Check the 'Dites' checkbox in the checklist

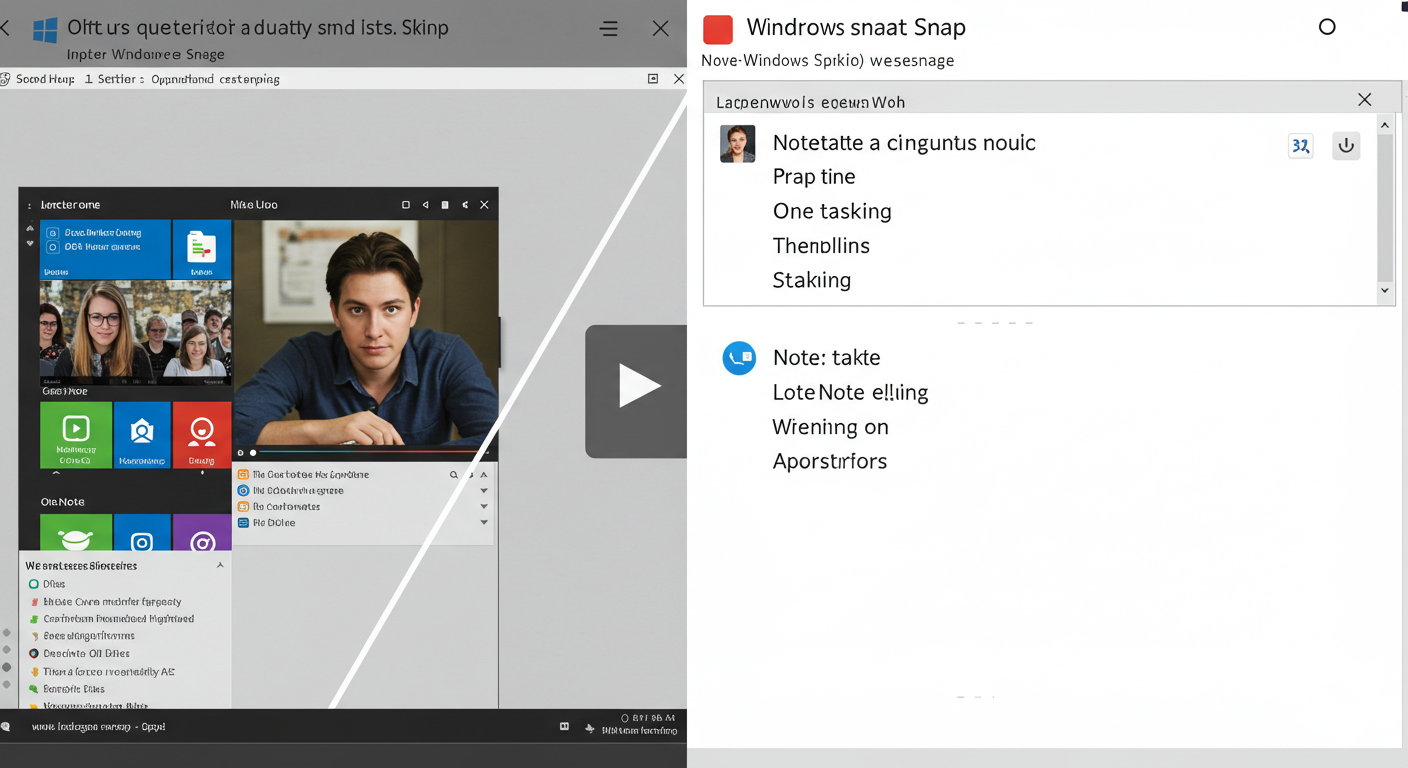tap(32, 583)
